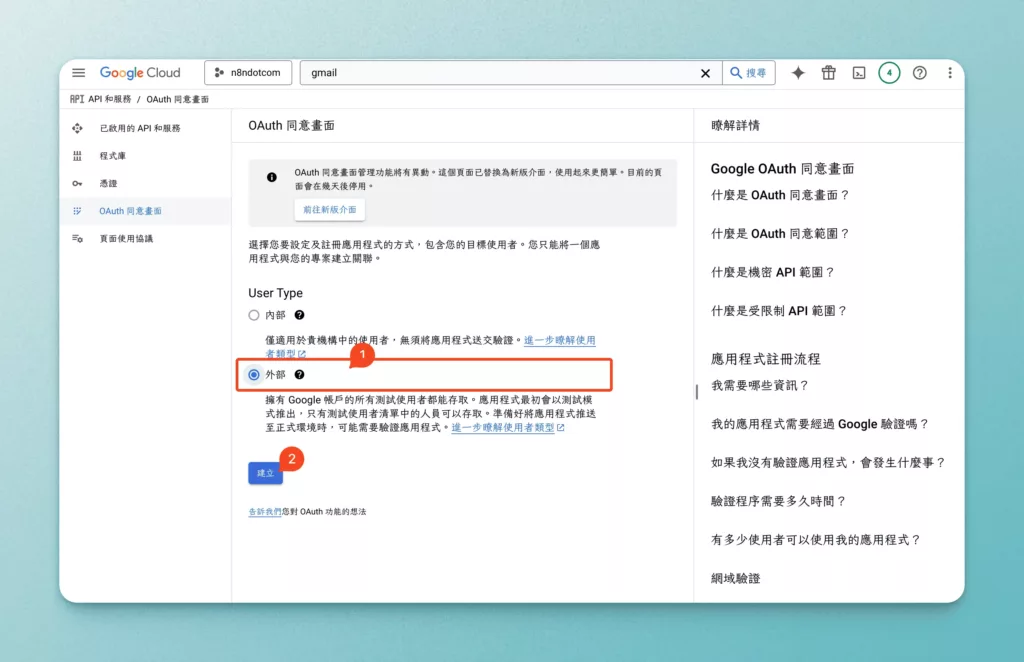Screen dimensions: 1024x662
Task: Open 驗證程序需要多久時間？ help topic
Action: click(x=778, y=501)
